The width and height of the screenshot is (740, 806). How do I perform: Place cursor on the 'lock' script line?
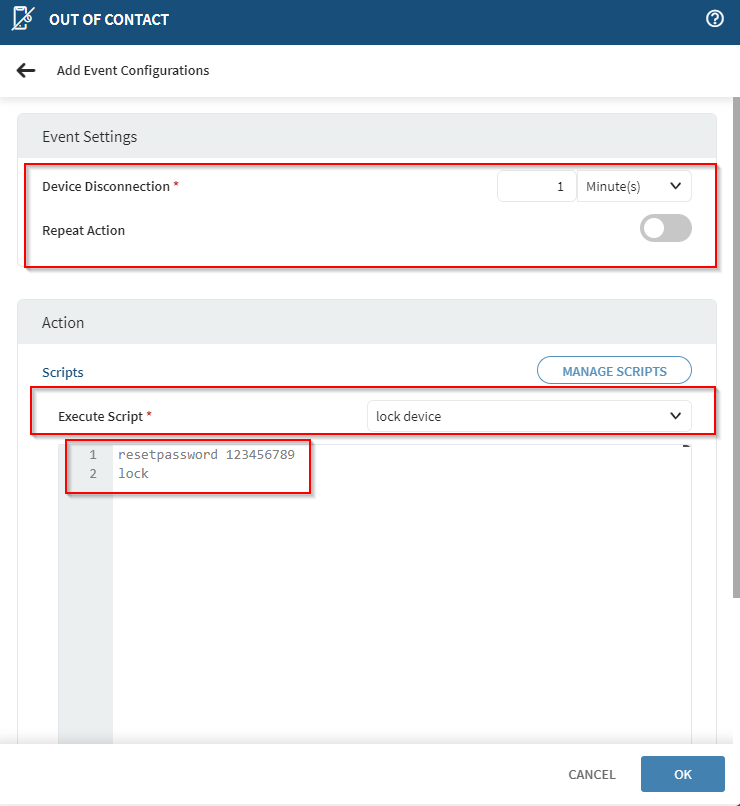point(133,473)
